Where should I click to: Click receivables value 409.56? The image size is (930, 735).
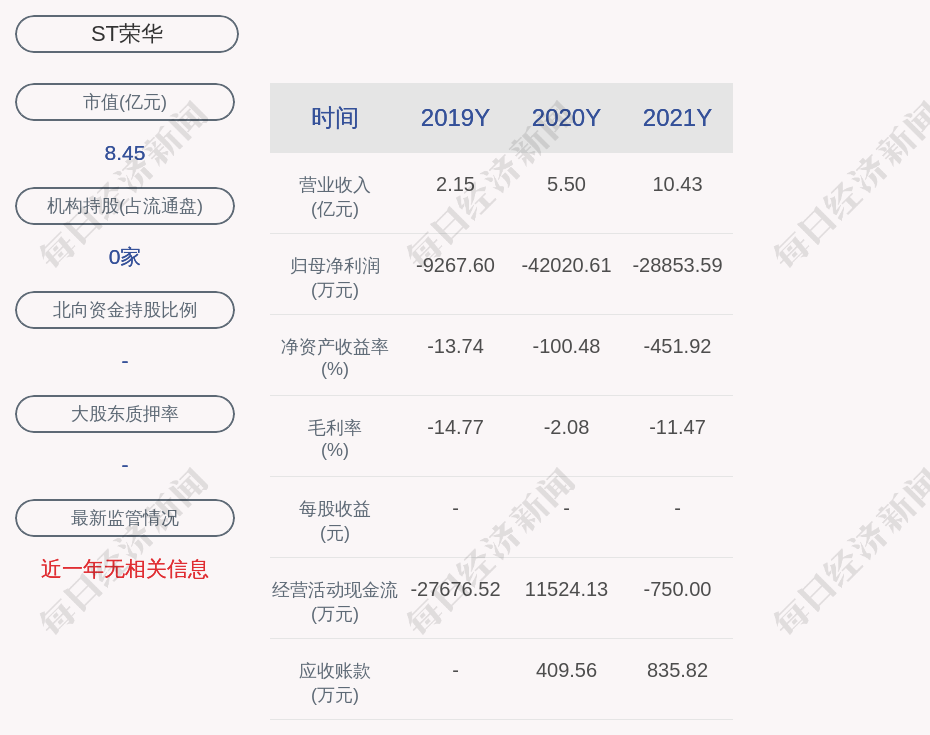566,670
